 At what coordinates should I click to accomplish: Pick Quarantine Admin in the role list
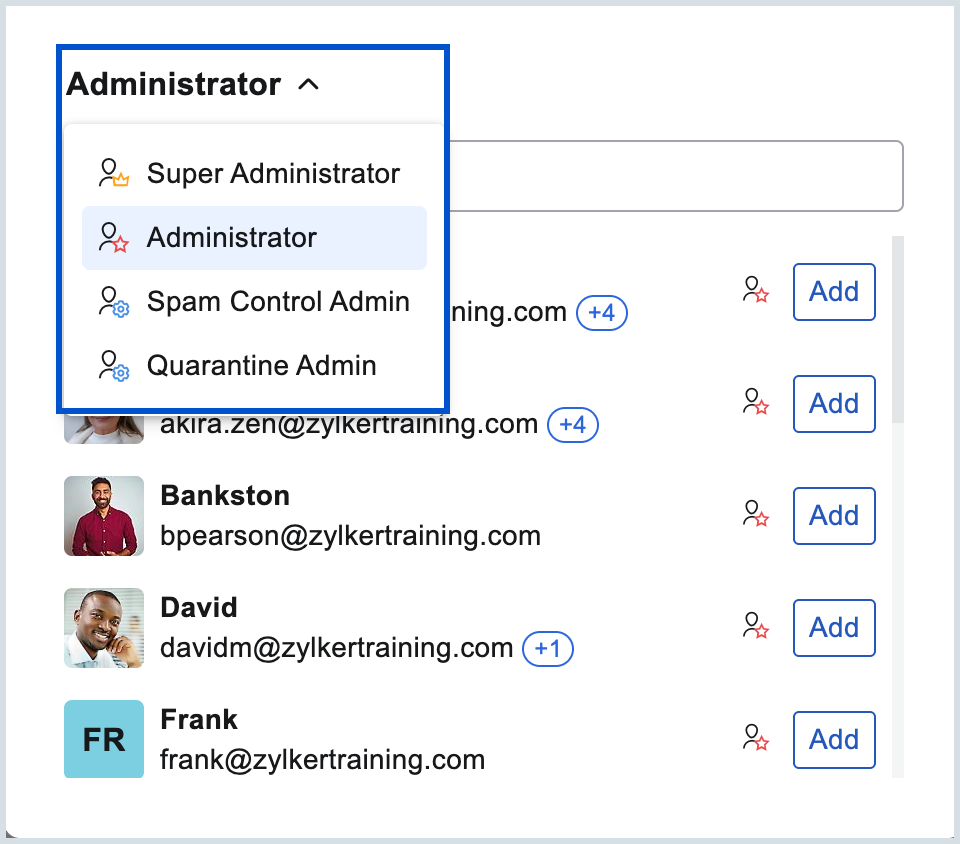(x=261, y=366)
